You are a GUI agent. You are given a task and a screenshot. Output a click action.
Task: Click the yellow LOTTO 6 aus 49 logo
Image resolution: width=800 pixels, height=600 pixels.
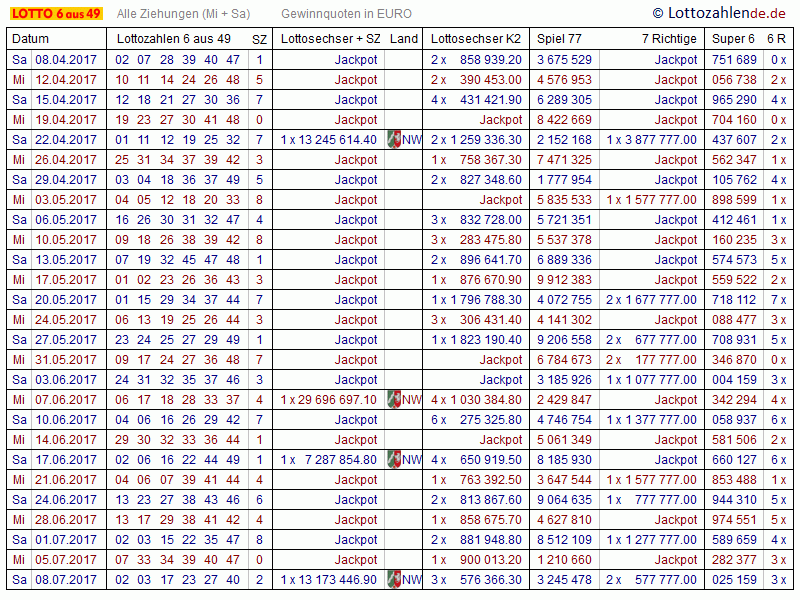[56, 13]
